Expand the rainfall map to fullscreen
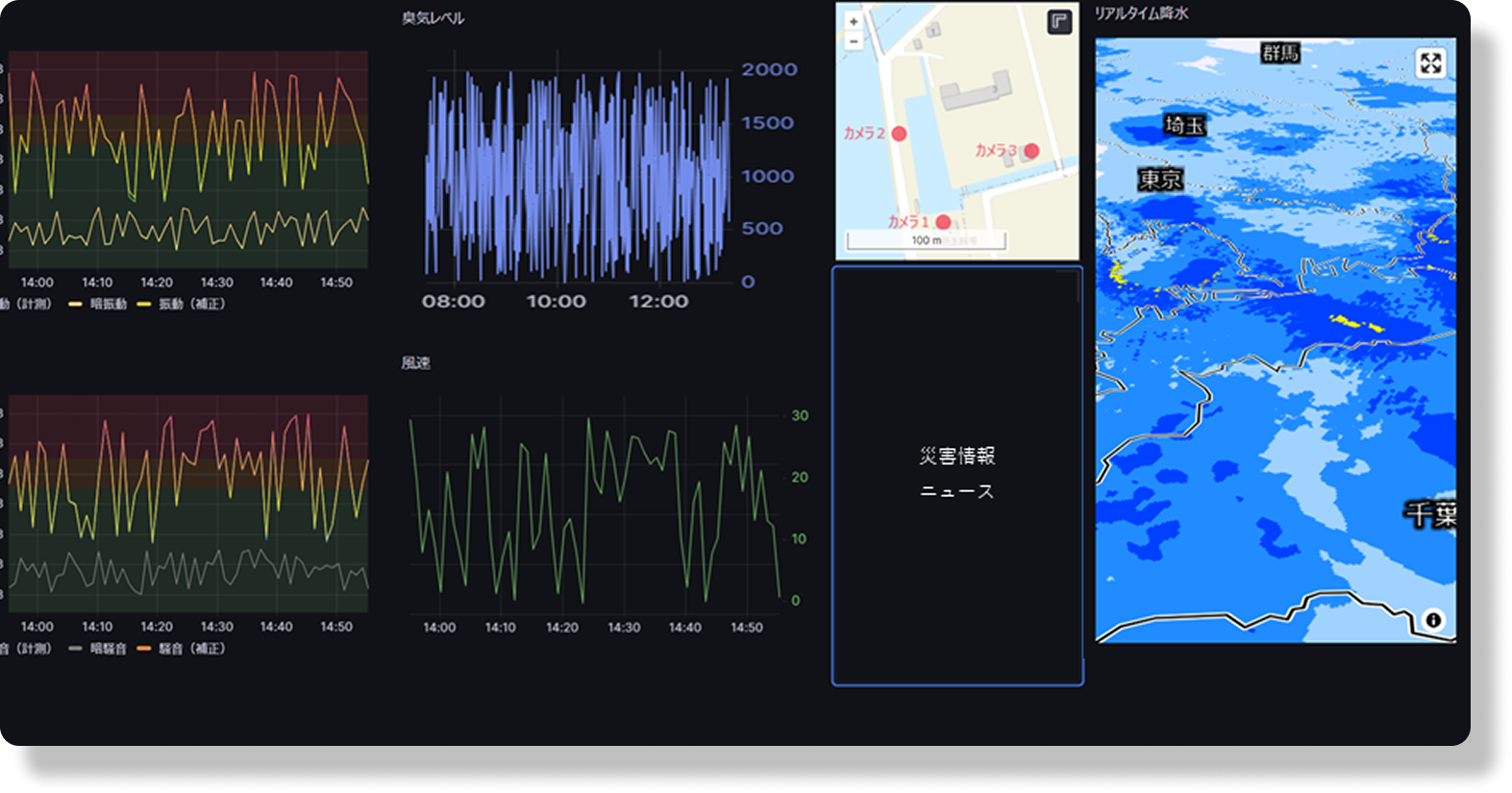 [x=1430, y=63]
